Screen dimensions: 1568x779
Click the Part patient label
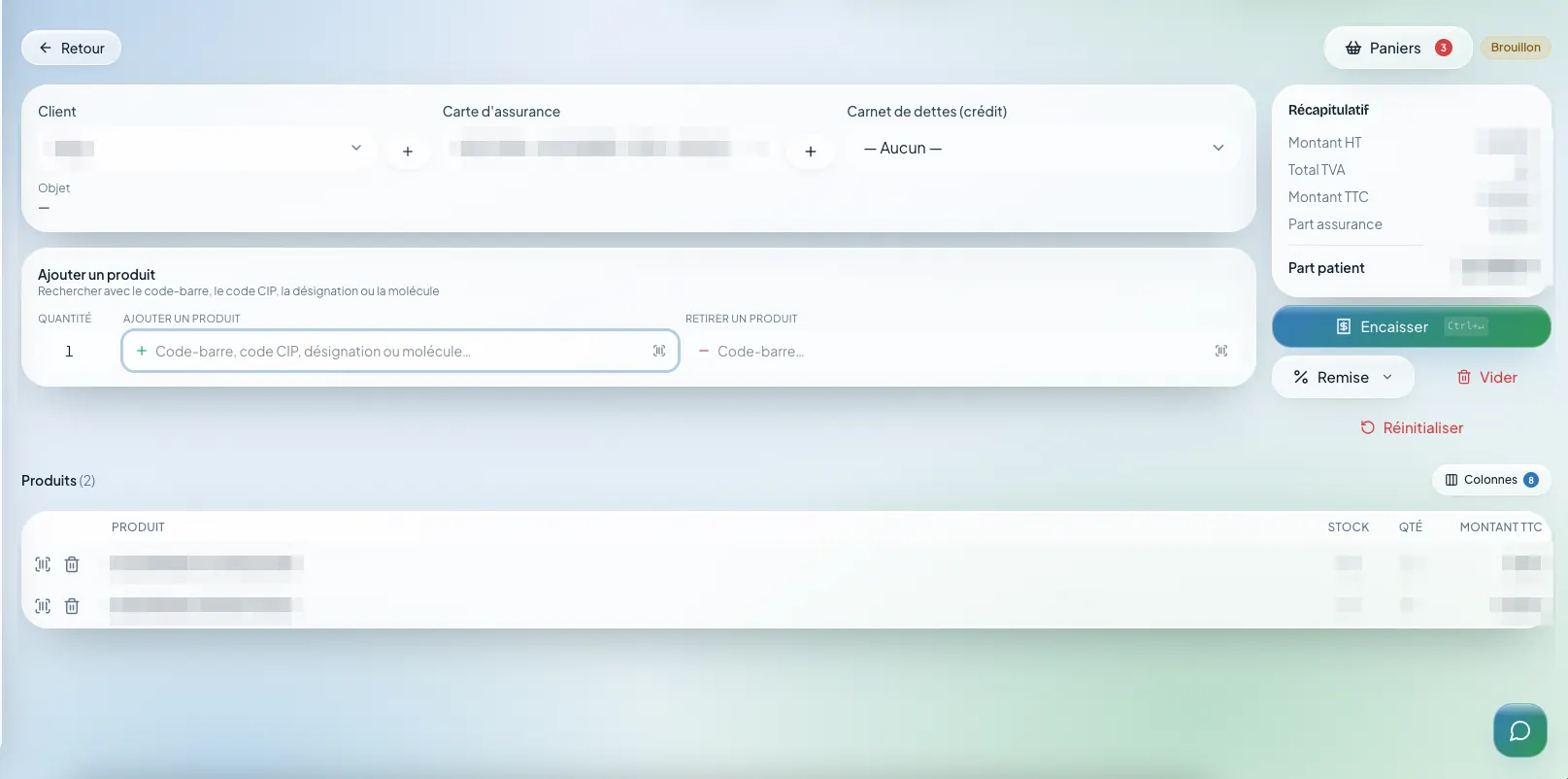(1326, 268)
